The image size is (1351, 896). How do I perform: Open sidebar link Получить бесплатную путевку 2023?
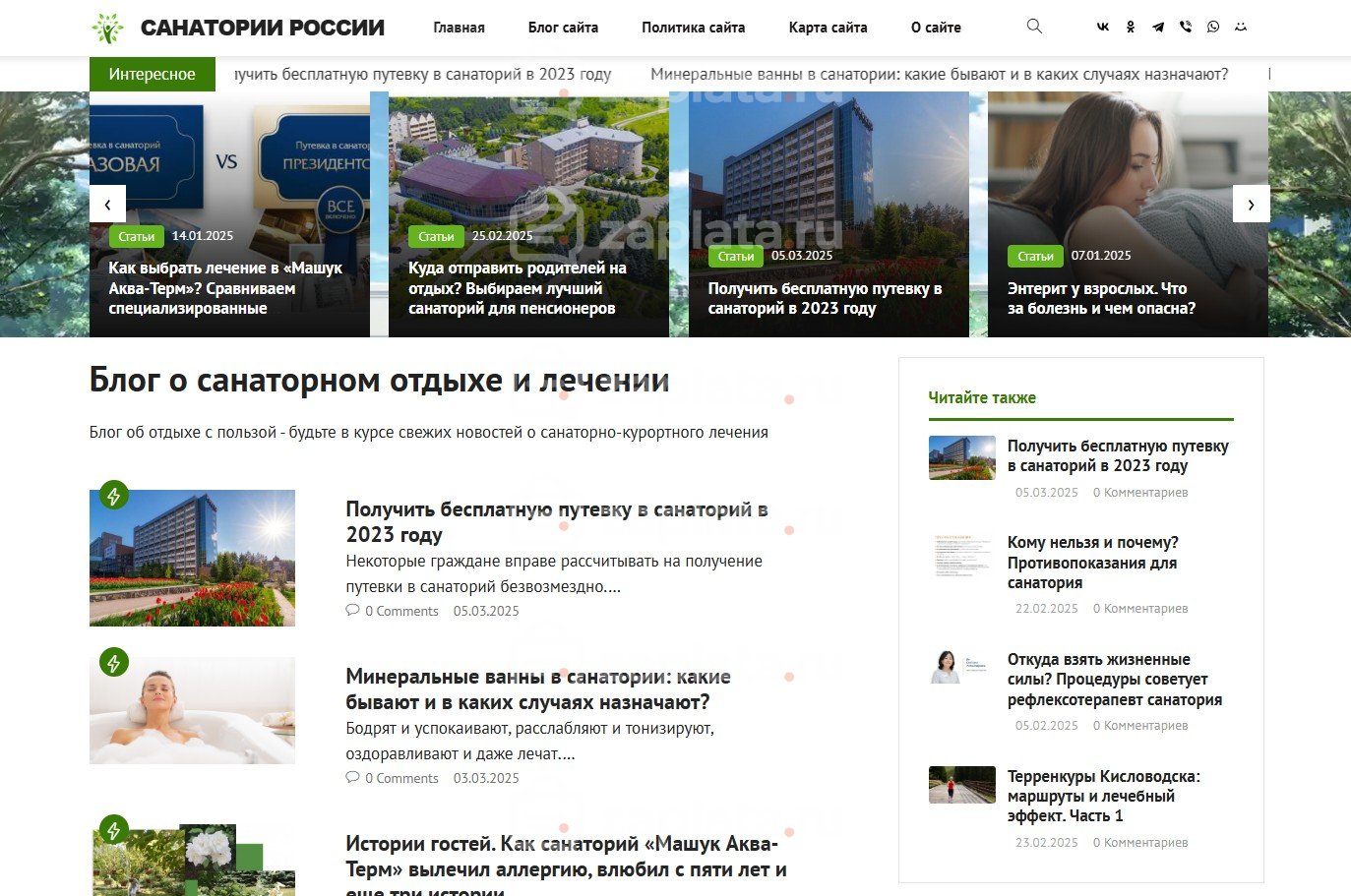coord(1118,455)
